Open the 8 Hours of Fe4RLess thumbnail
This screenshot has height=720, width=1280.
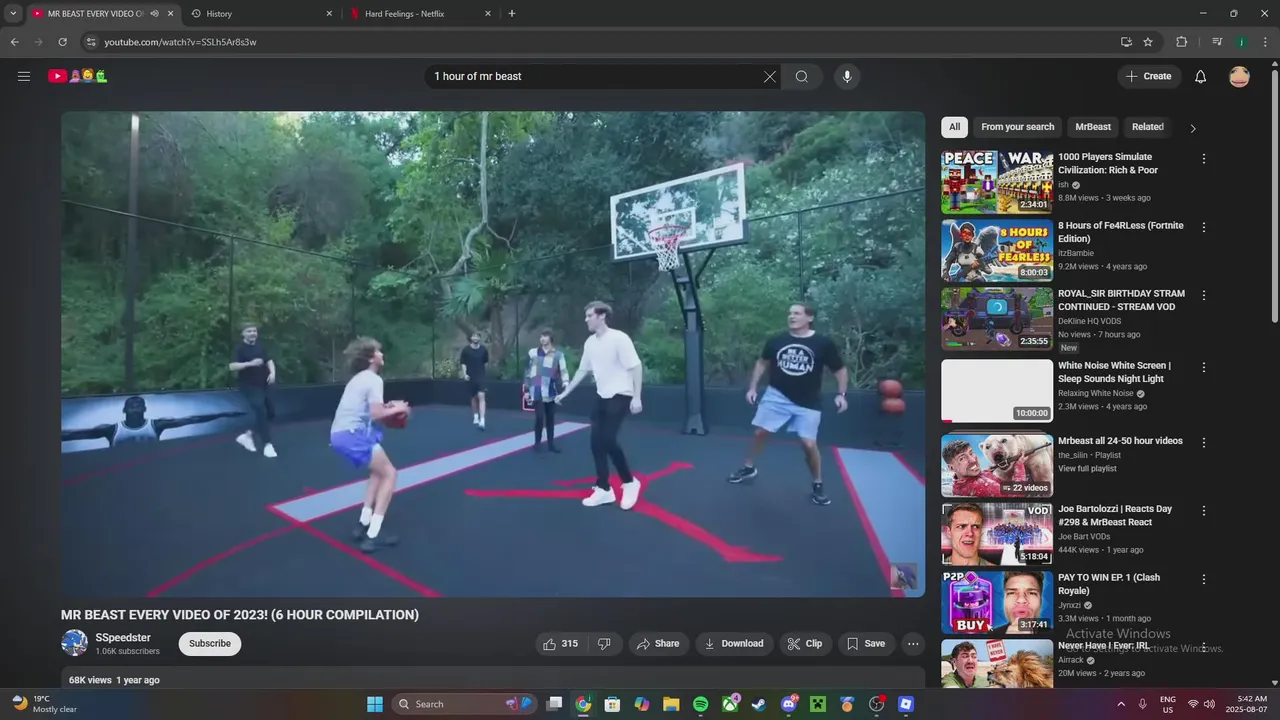tap(997, 250)
